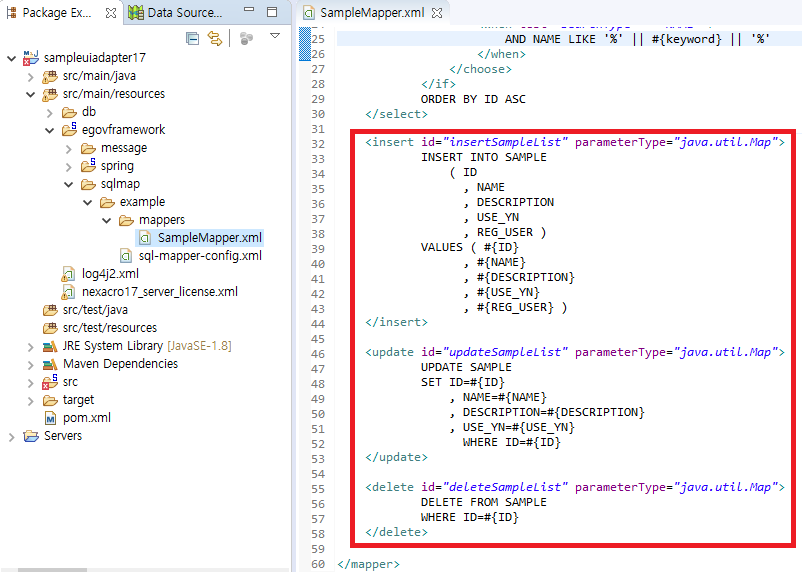
Task: Close the Package Explorer tab
Action: [x=110, y=14]
